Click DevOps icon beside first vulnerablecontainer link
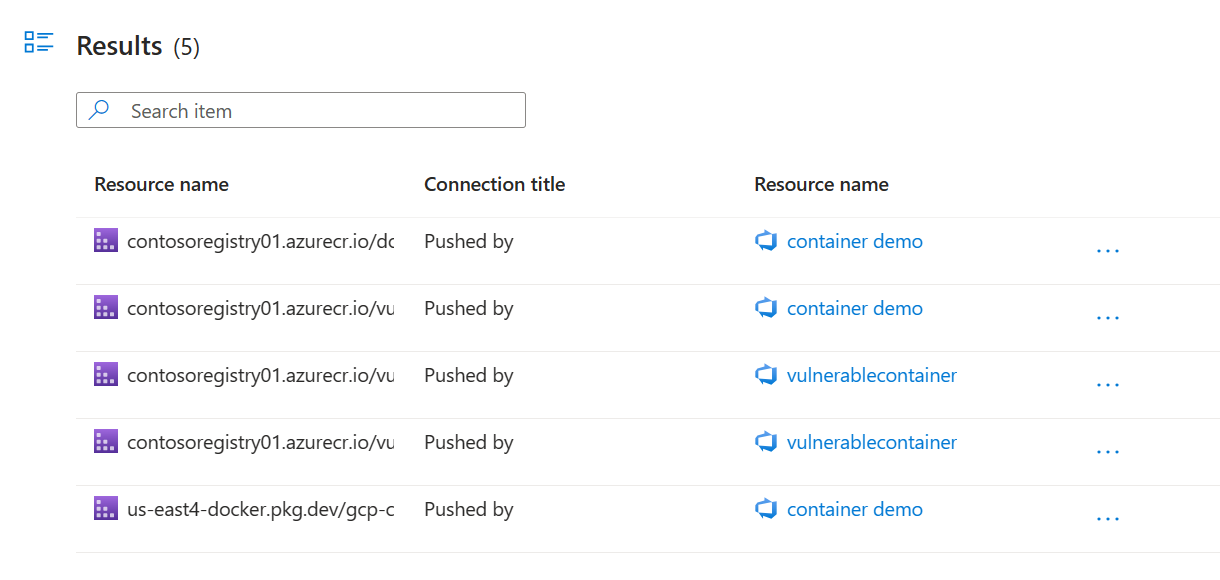Viewport: 1220px width, 580px height. [x=766, y=375]
